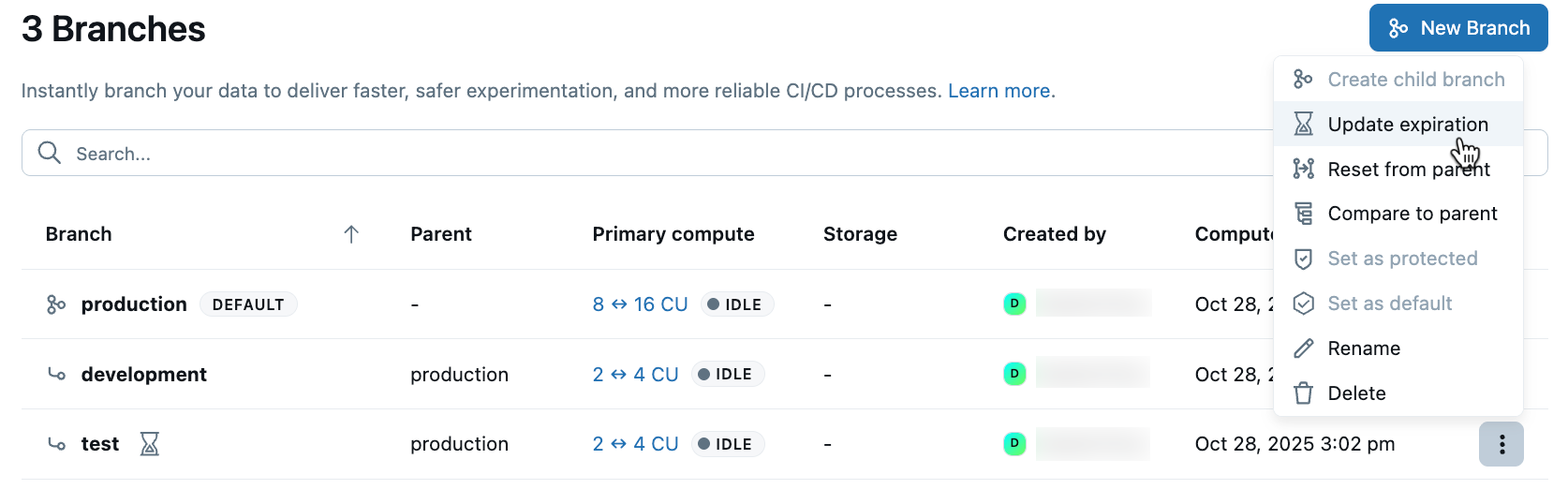Click the search magnifier icon

click(50, 153)
